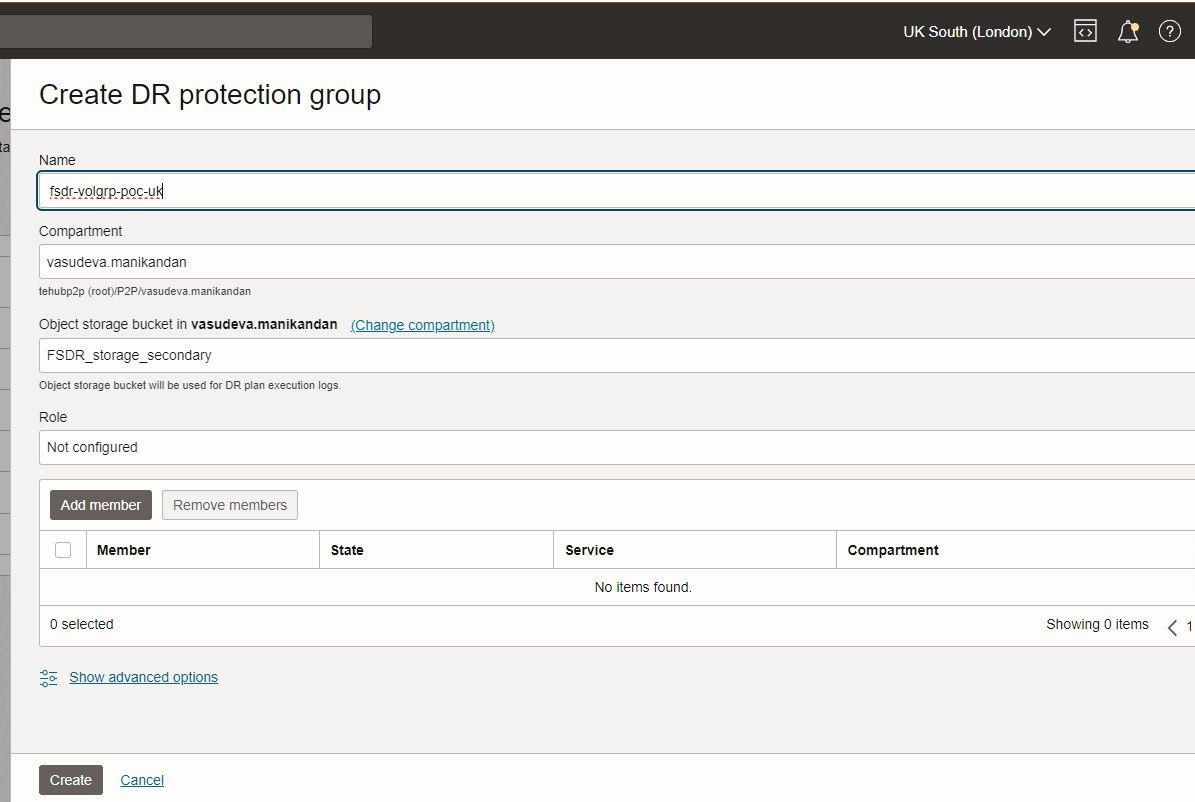Viewport: 1195px width, 802px height.
Task: Click the Create button
Action: pos(71,780)
